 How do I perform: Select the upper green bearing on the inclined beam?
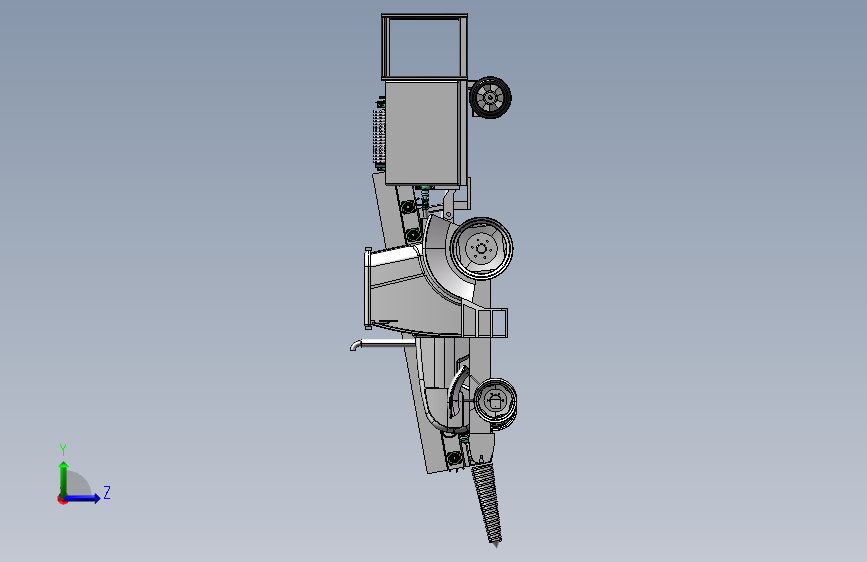coord(408,207)
